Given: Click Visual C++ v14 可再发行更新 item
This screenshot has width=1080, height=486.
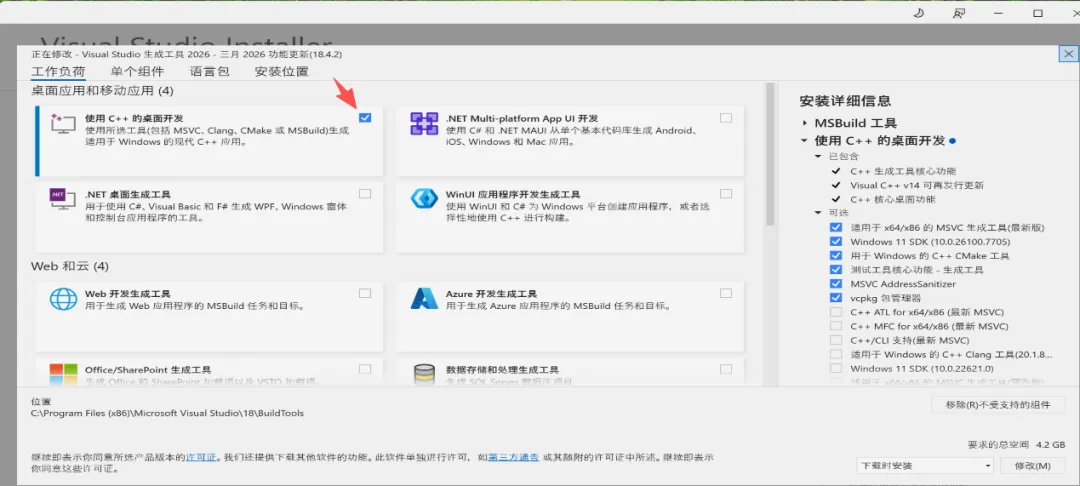Looking at the screenshot, I should pos(917,185).
